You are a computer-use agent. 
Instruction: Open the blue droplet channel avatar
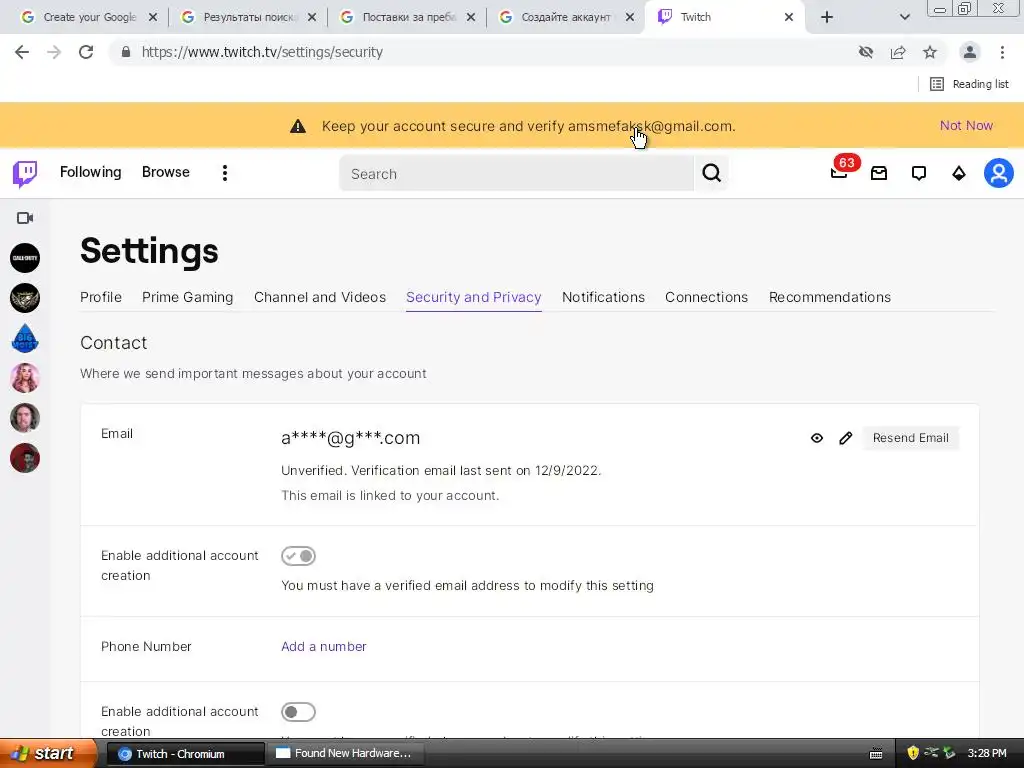25,338
